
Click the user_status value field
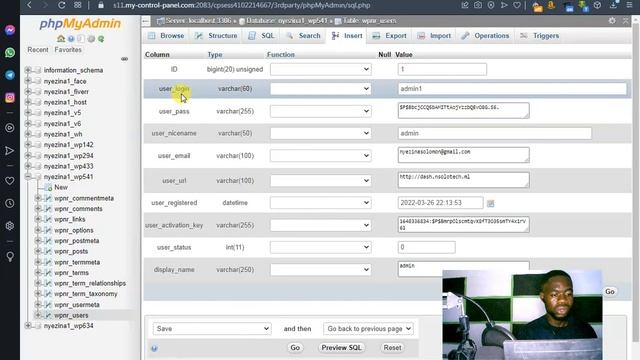point(427,247)
